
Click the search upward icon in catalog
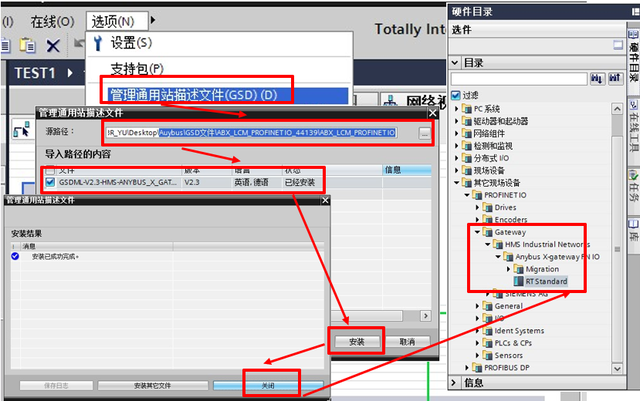[615, 78]
